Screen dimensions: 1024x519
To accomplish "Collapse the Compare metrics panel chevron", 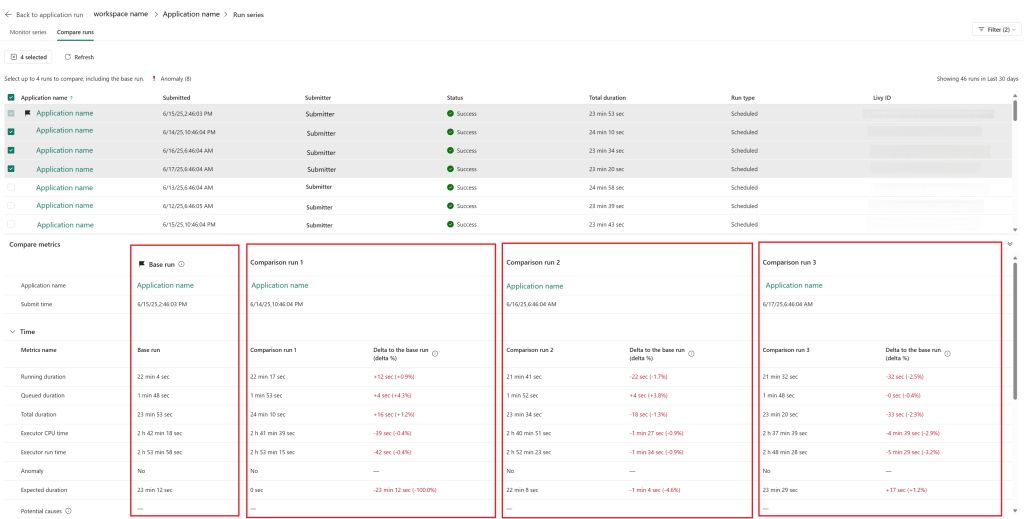I will 1009,244.
